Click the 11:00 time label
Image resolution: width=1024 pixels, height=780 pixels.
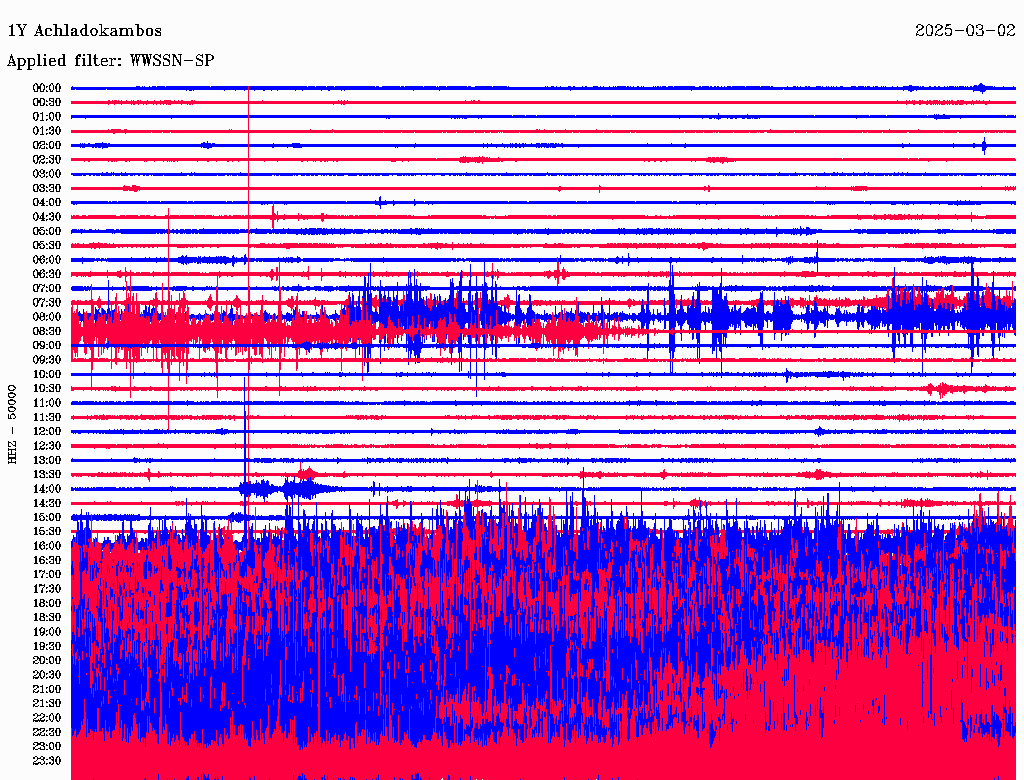[47, 403]
